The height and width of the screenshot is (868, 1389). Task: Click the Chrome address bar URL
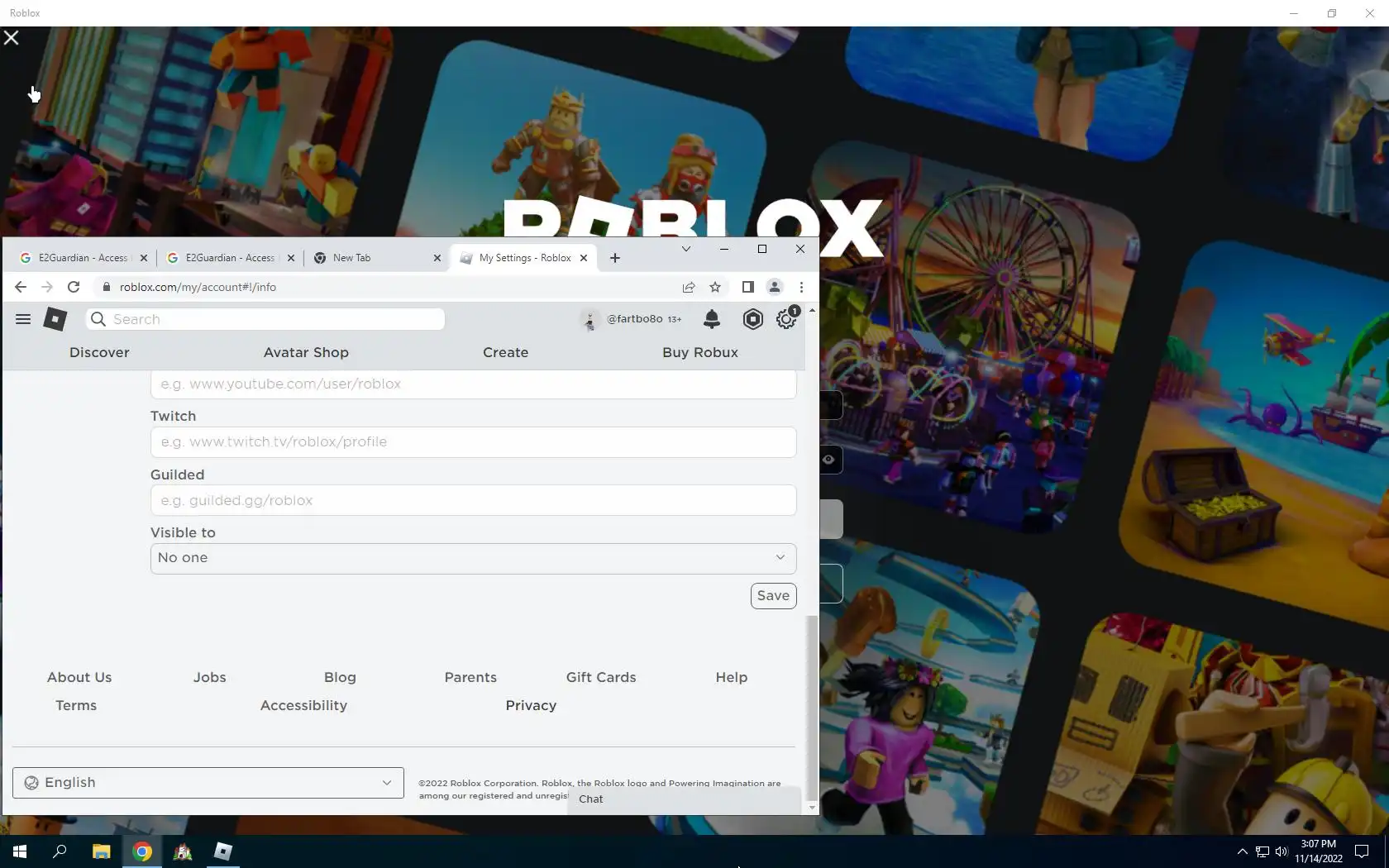198,287
